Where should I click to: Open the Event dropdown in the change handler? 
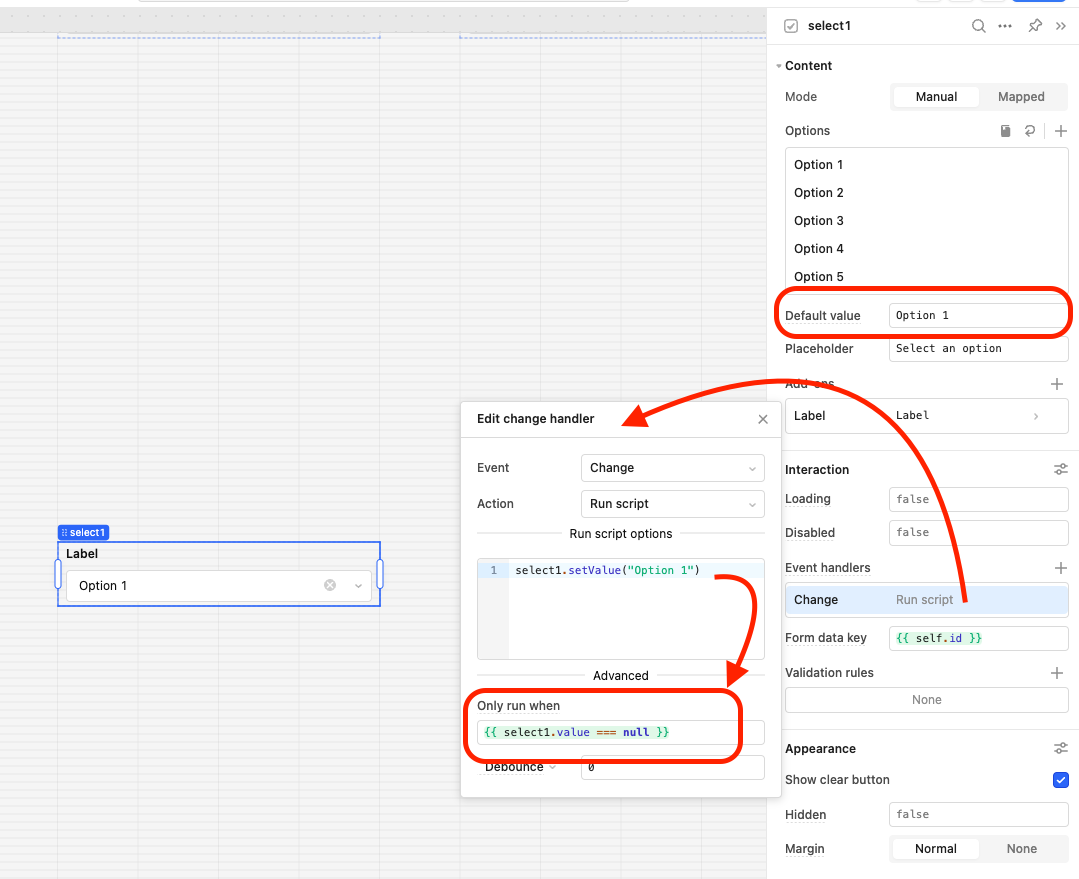(672, 467)
